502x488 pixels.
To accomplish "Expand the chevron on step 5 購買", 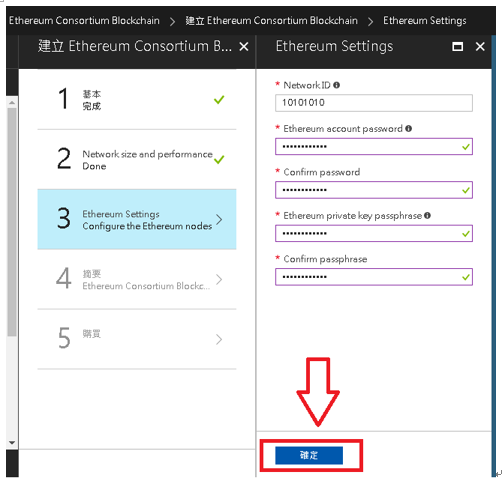I will click(219, 339).
